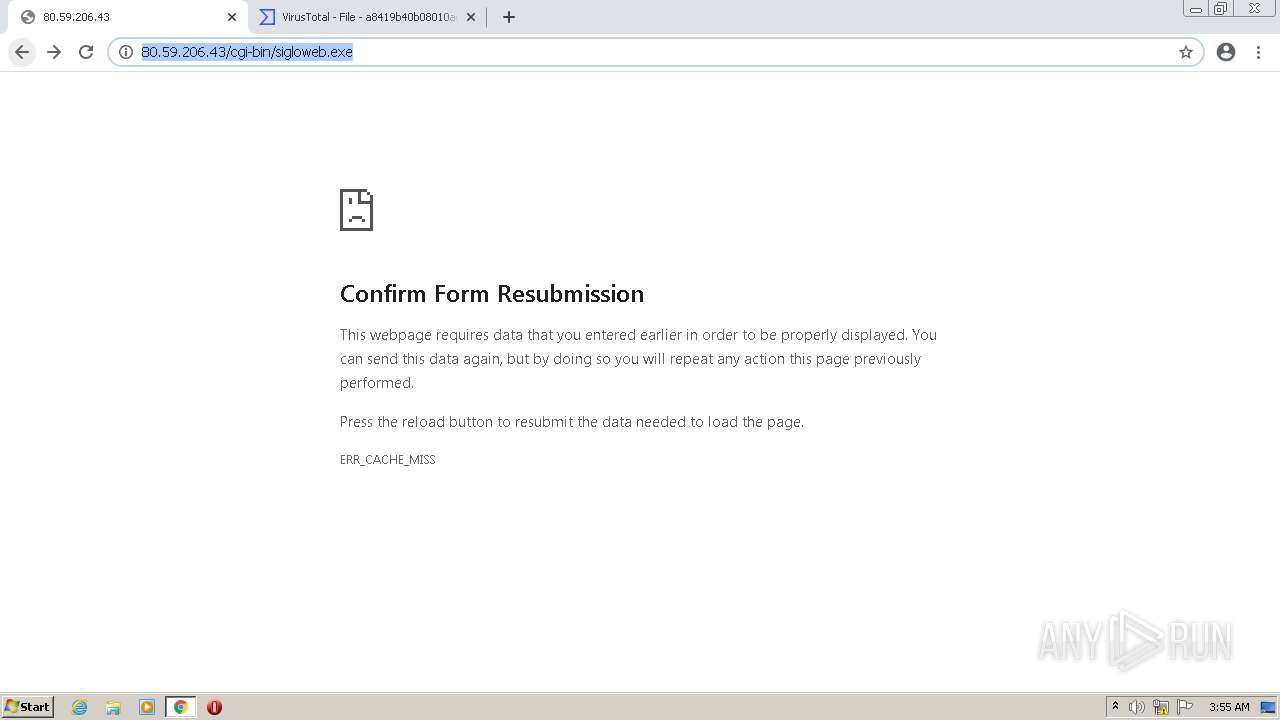1280x720 pixels.
Task: Open the Chrome profile avatar
Action: pyautogui.click(x=1226, y=52)
